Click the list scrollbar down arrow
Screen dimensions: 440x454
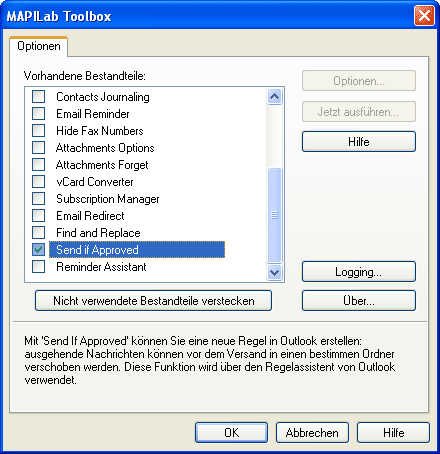click(x=275, y=273)
